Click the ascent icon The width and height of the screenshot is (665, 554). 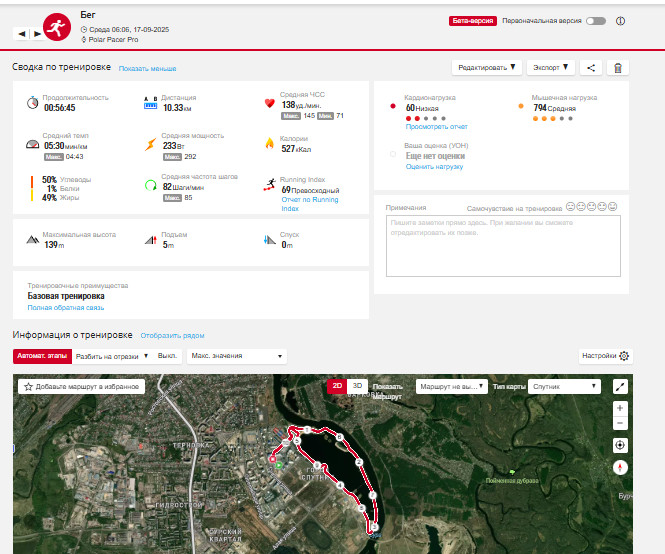pyautogui.click(x=151, y=240)
